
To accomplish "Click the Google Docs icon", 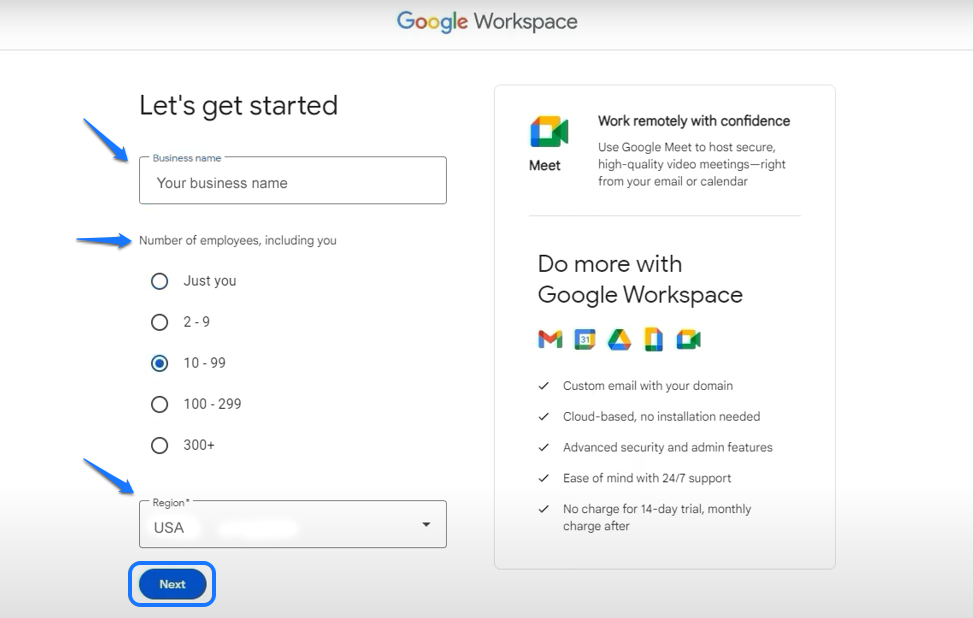I will pyautogui.click(x=653, y=340).
